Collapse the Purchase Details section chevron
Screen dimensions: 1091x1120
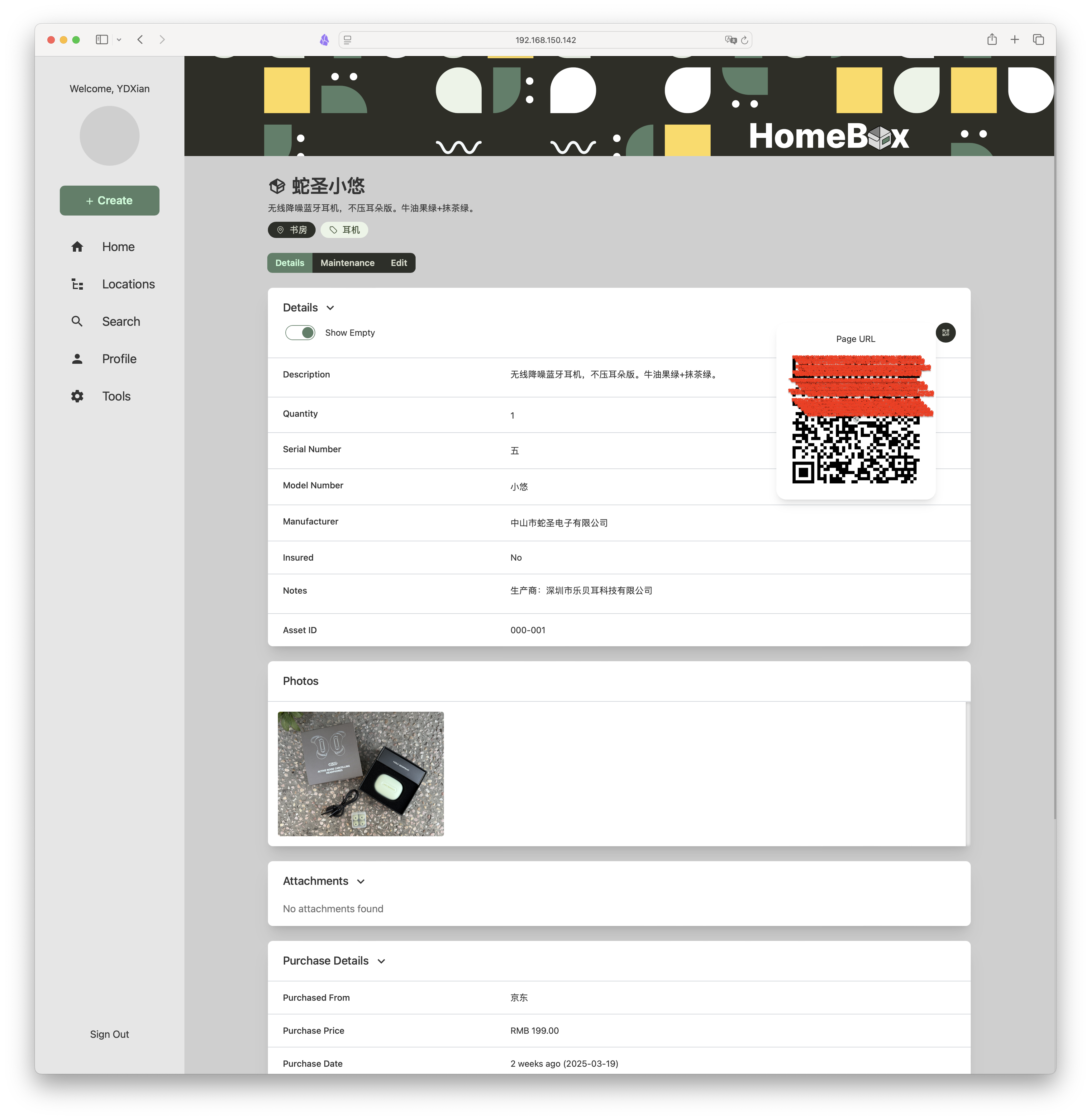click(382, 961)
